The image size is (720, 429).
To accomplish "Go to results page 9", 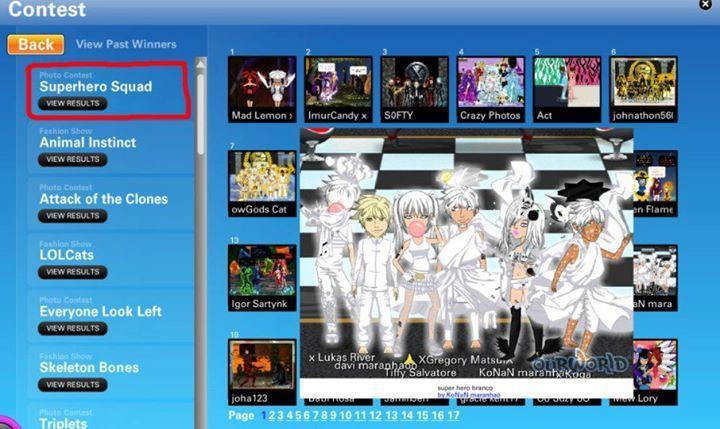I will (333, 416).
